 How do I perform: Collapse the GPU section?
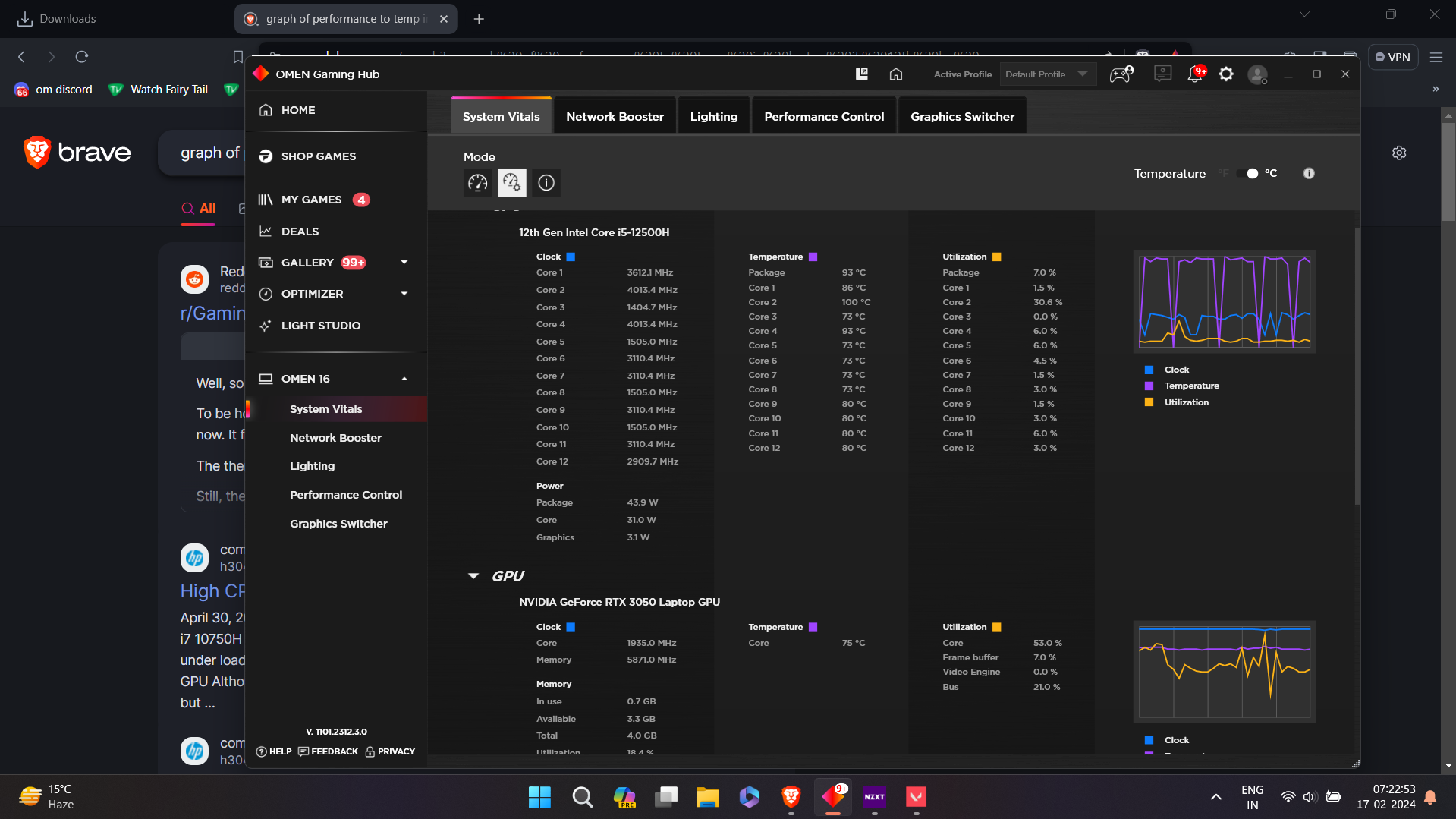pyautogui.click(x=473, y=576)
